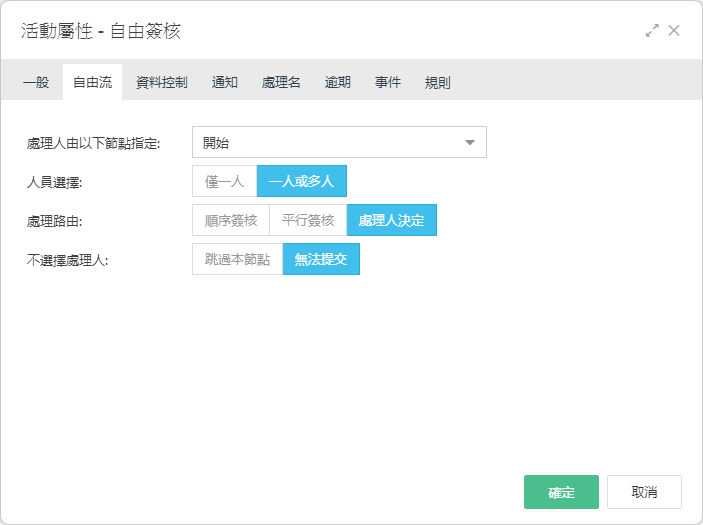The height and width of the screenshot is (525, 703).
Task: Select the 僅一人 option
Action: (x=225, y=181)
